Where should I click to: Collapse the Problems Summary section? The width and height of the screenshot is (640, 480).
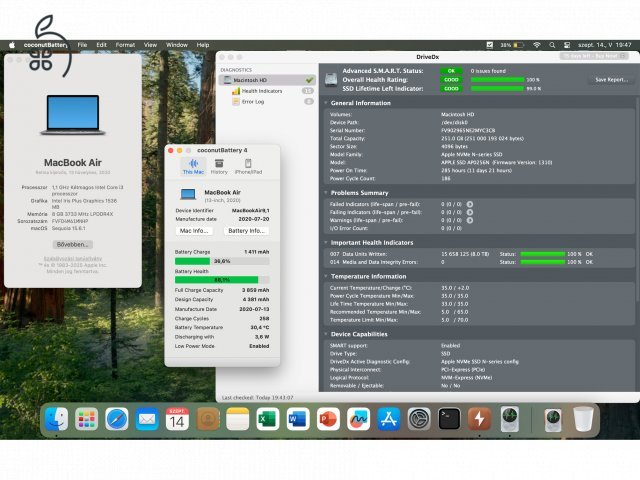326,193
